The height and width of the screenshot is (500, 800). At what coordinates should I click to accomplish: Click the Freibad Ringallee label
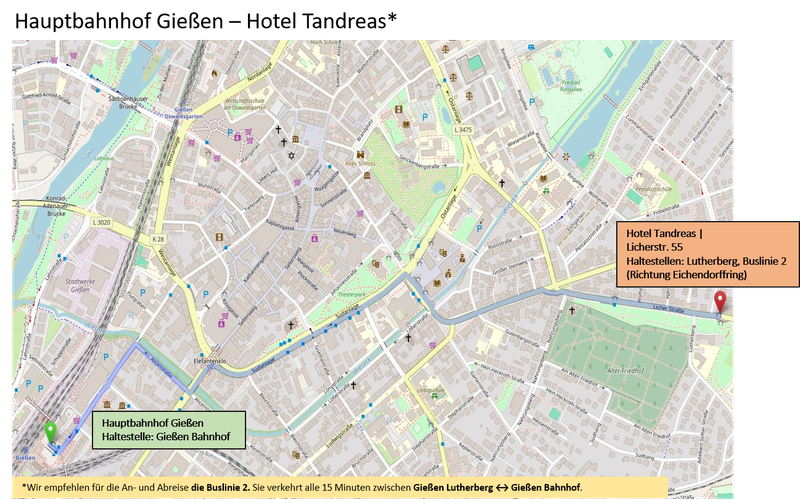point(571,85)
